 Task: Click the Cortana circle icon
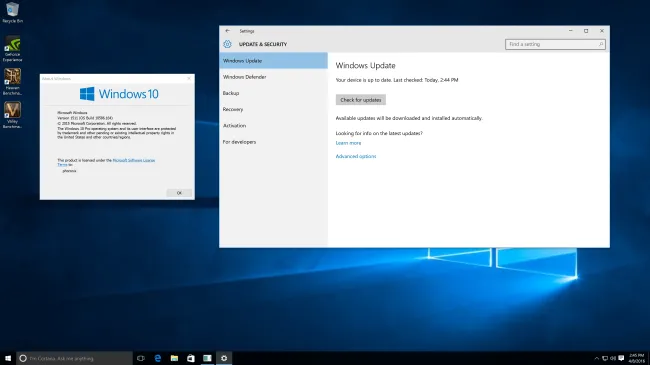point(23,358)
